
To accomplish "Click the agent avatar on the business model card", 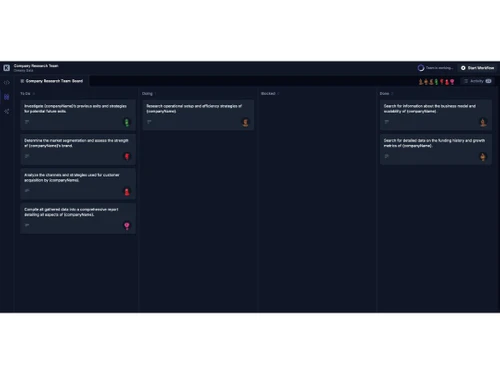I will (483, 122).
